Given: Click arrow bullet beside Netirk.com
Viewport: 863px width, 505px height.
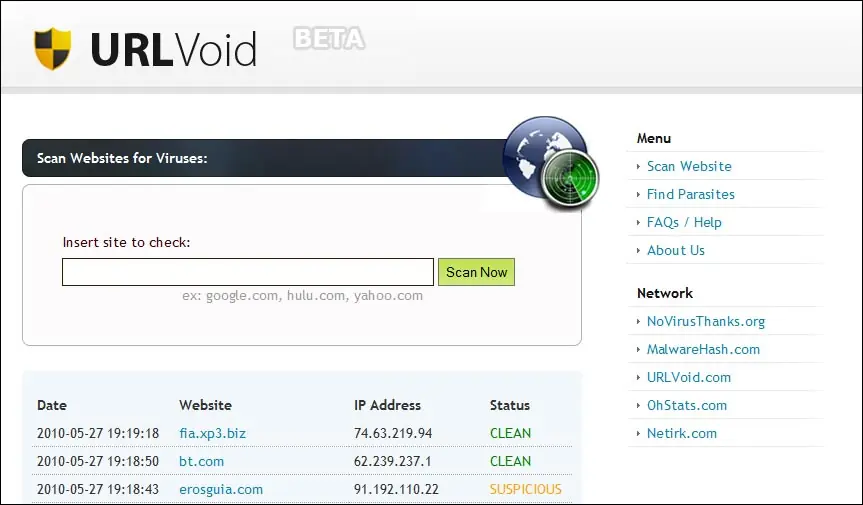Looking at the screenshot, I should coord(638,433).
